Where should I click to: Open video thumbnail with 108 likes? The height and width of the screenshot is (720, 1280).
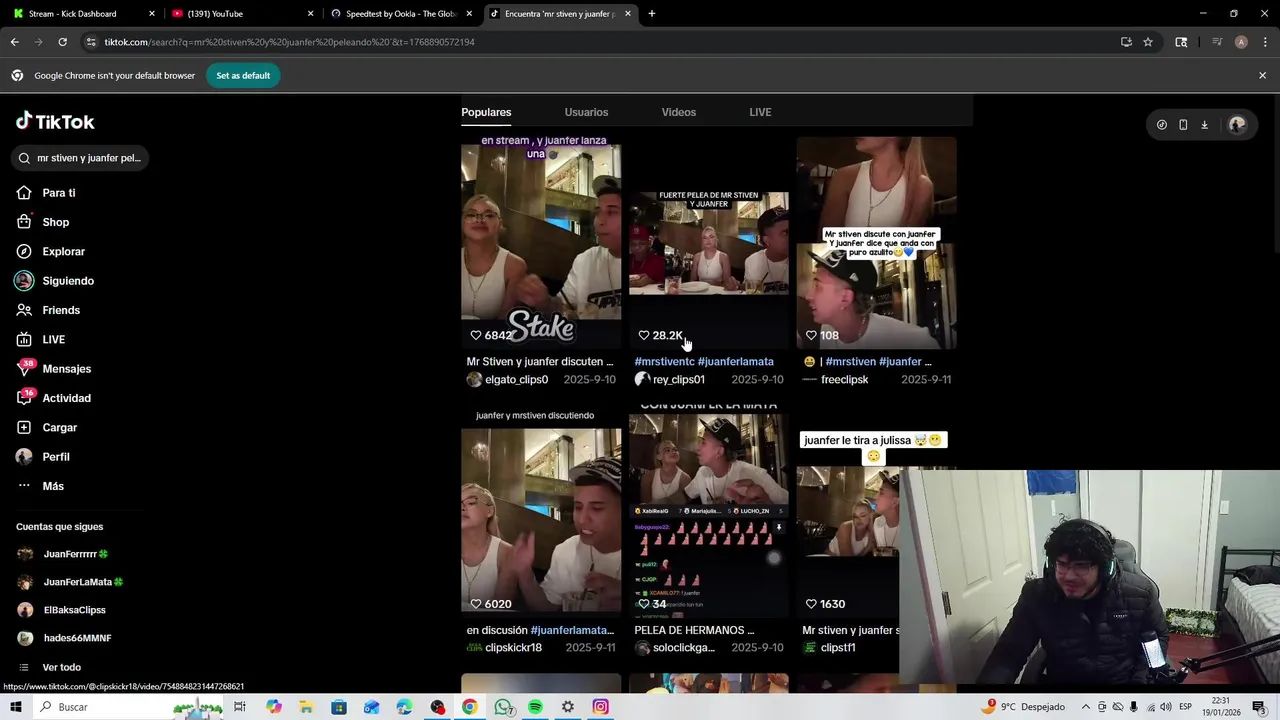click(876, 242)
